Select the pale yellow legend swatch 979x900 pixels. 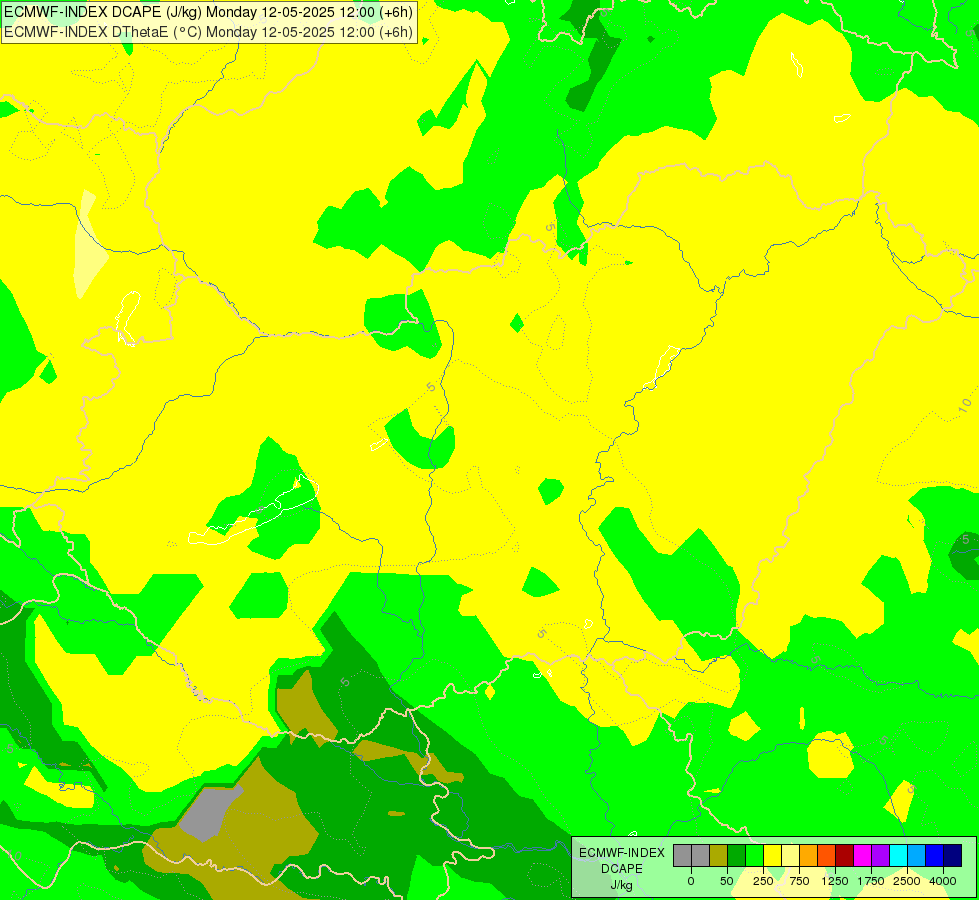pos(791,856)
